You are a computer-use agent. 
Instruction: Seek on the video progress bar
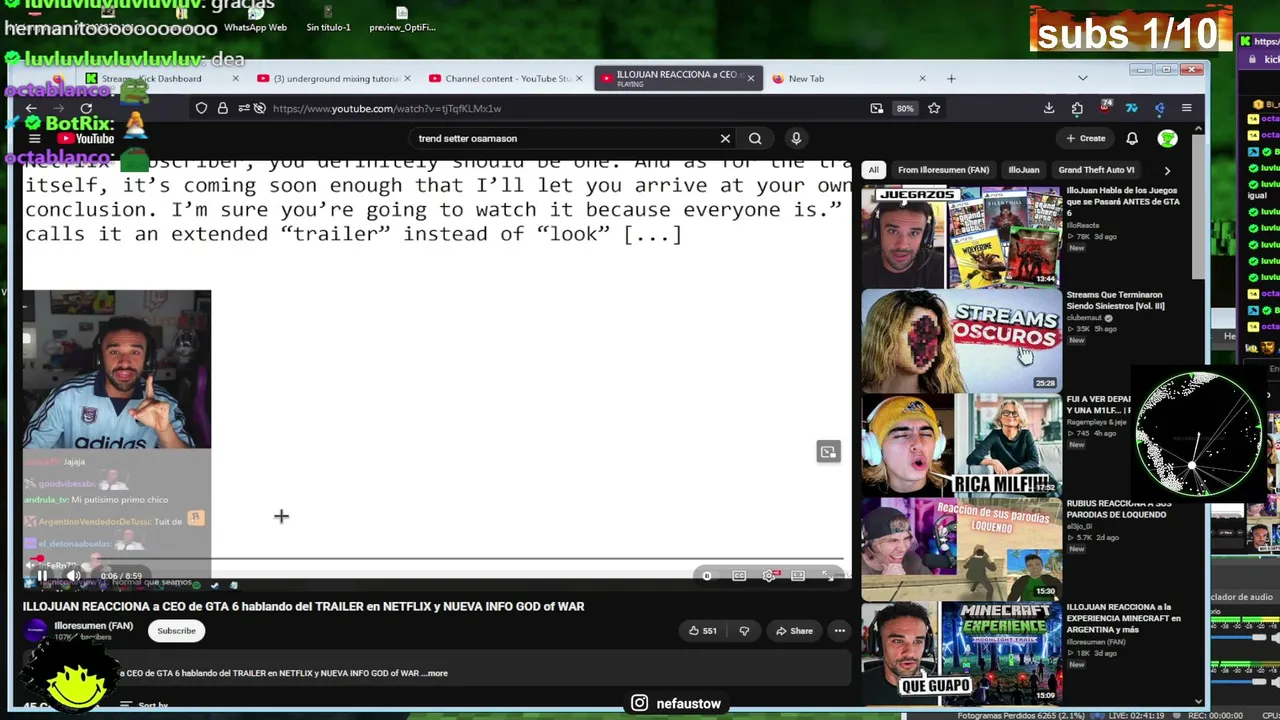pos(436,559)
